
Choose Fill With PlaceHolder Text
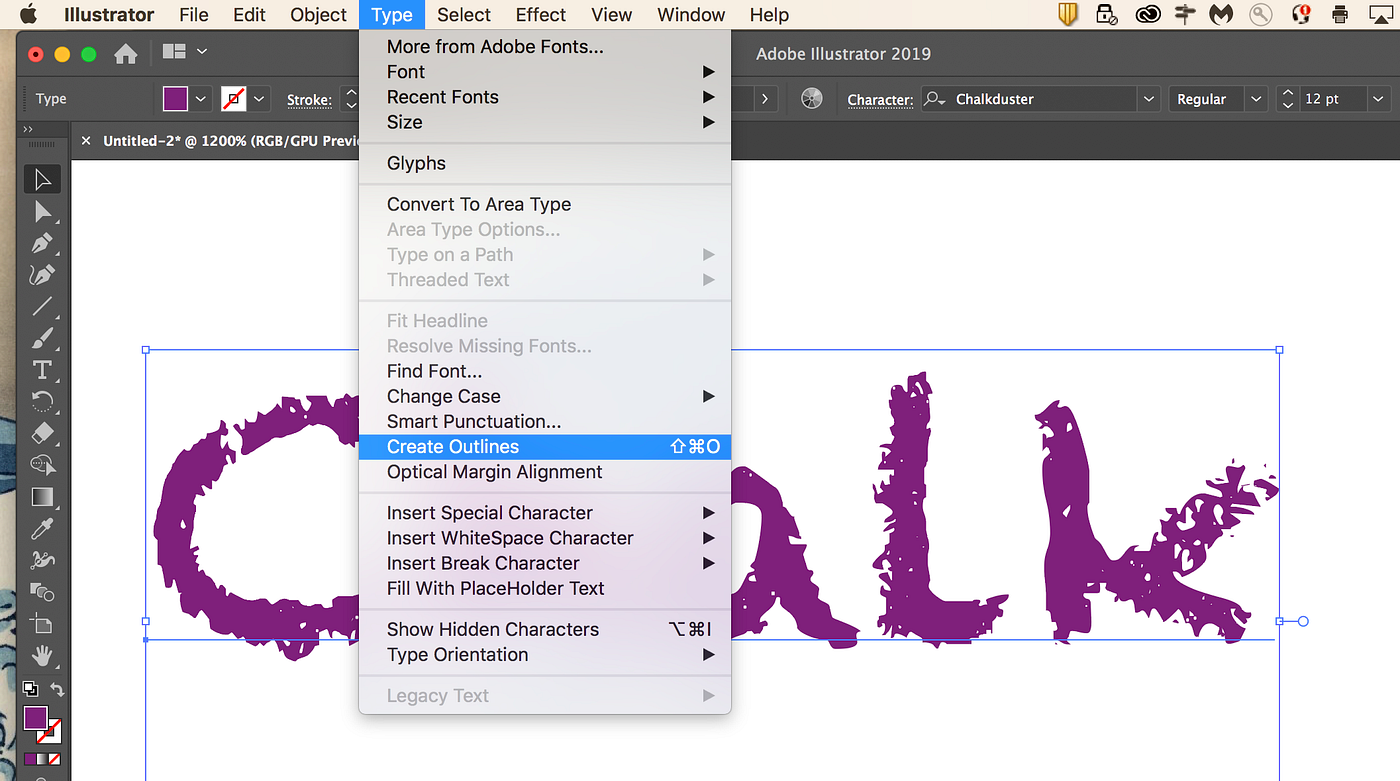(x=545, y=589)
